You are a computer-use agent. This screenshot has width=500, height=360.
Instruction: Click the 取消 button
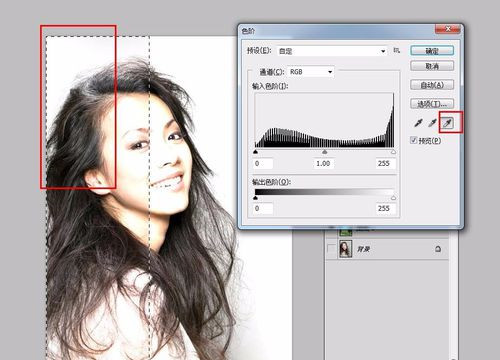[432, 66]
